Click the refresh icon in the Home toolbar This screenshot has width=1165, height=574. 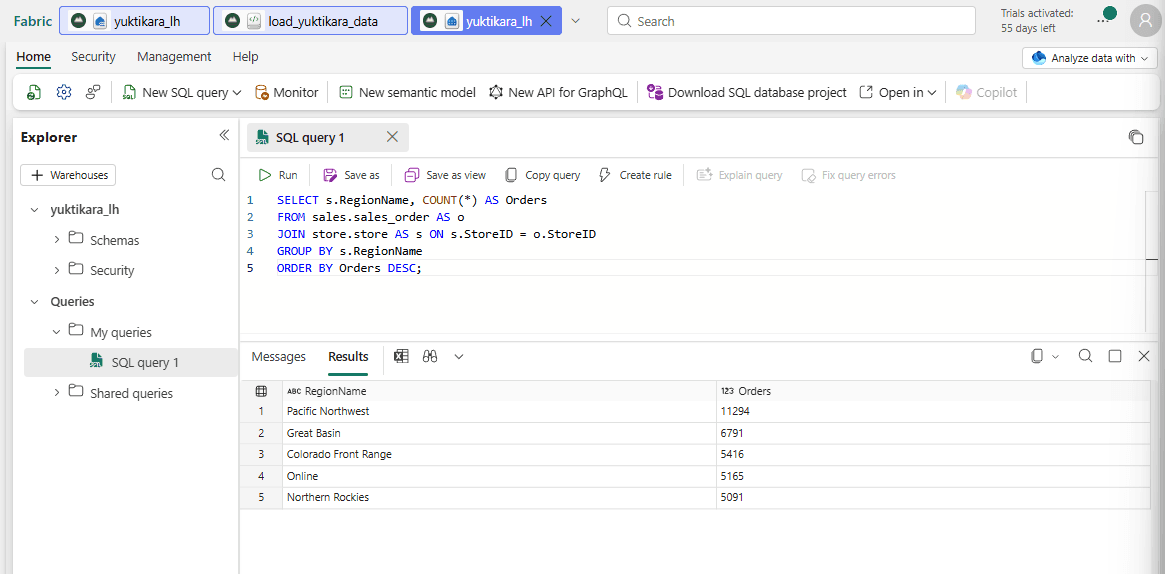coord(33,93)
